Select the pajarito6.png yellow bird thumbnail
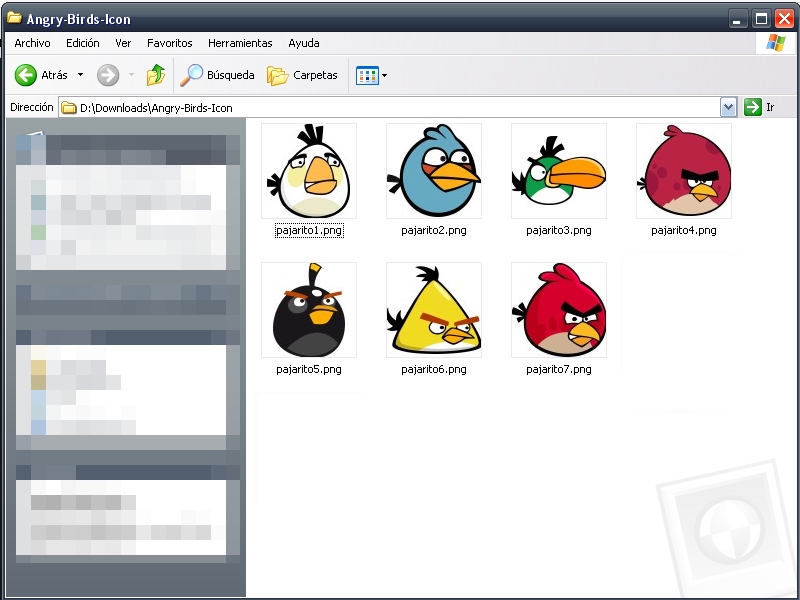 434,310
